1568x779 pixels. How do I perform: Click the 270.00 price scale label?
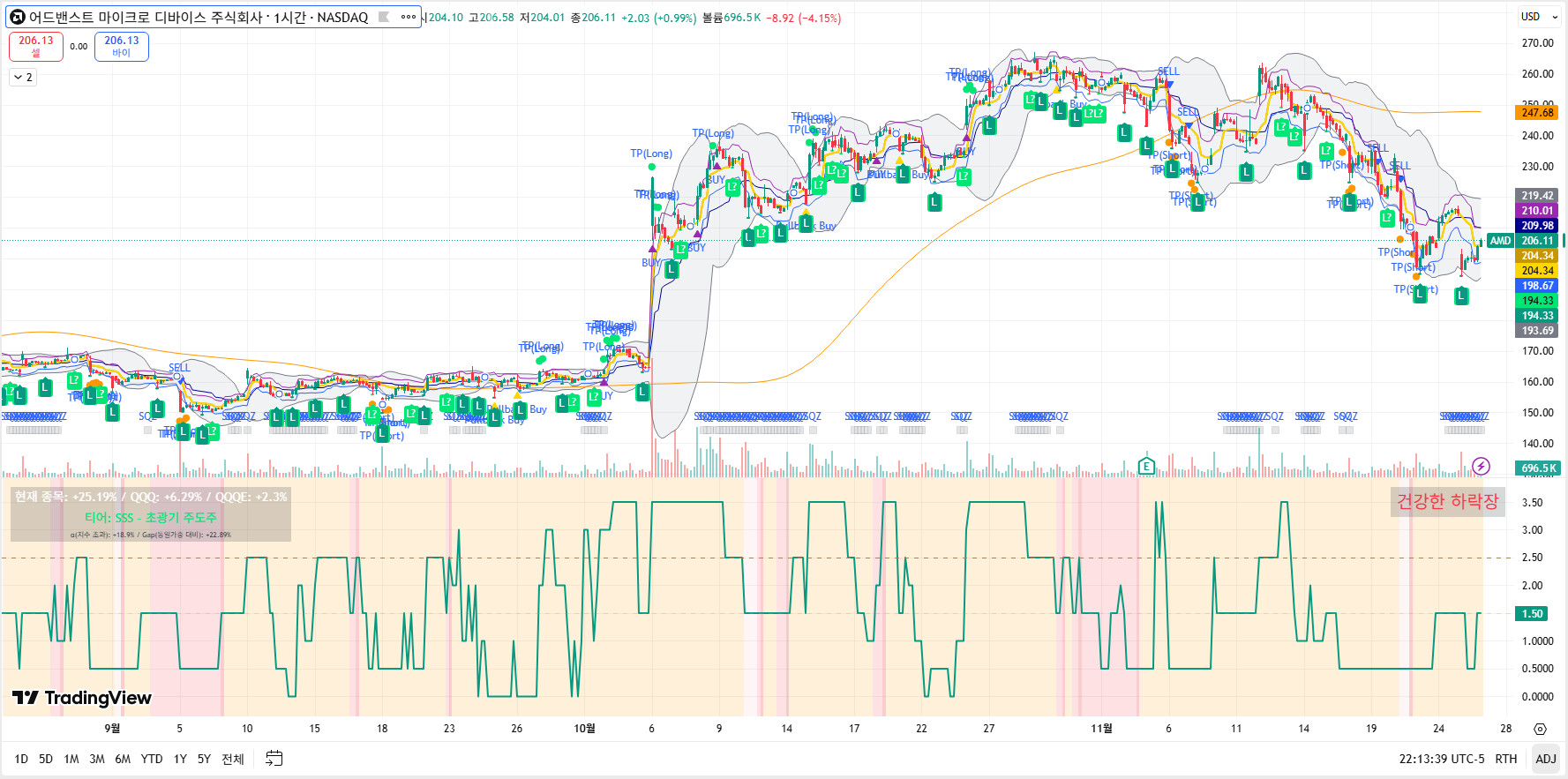(x=1537, y=43)
